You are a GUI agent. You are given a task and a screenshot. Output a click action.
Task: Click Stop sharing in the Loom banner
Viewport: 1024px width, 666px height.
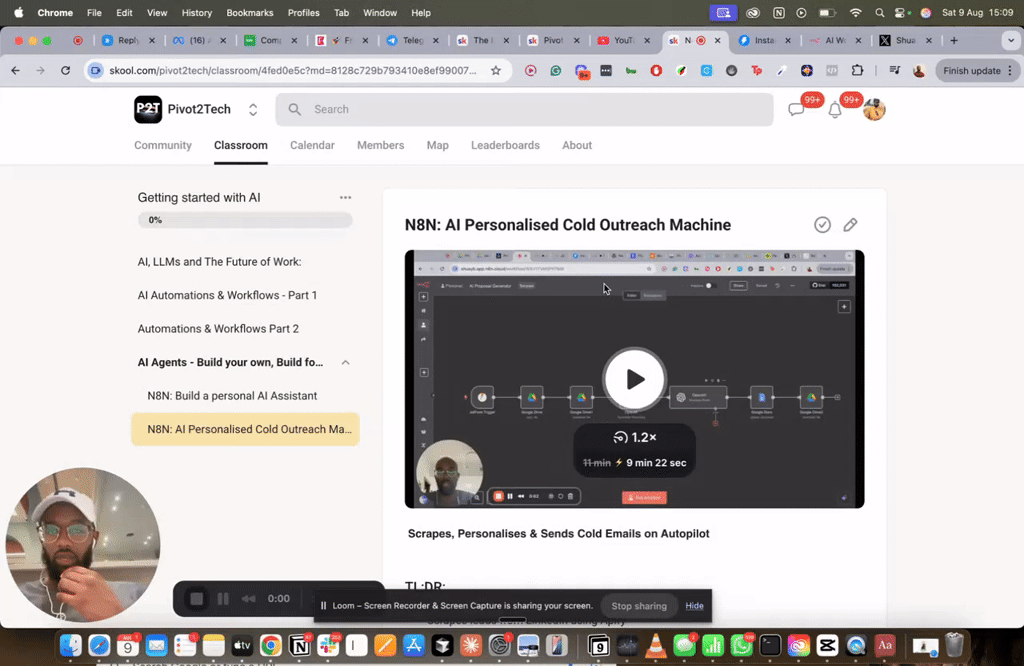click(x=639, y=606)
